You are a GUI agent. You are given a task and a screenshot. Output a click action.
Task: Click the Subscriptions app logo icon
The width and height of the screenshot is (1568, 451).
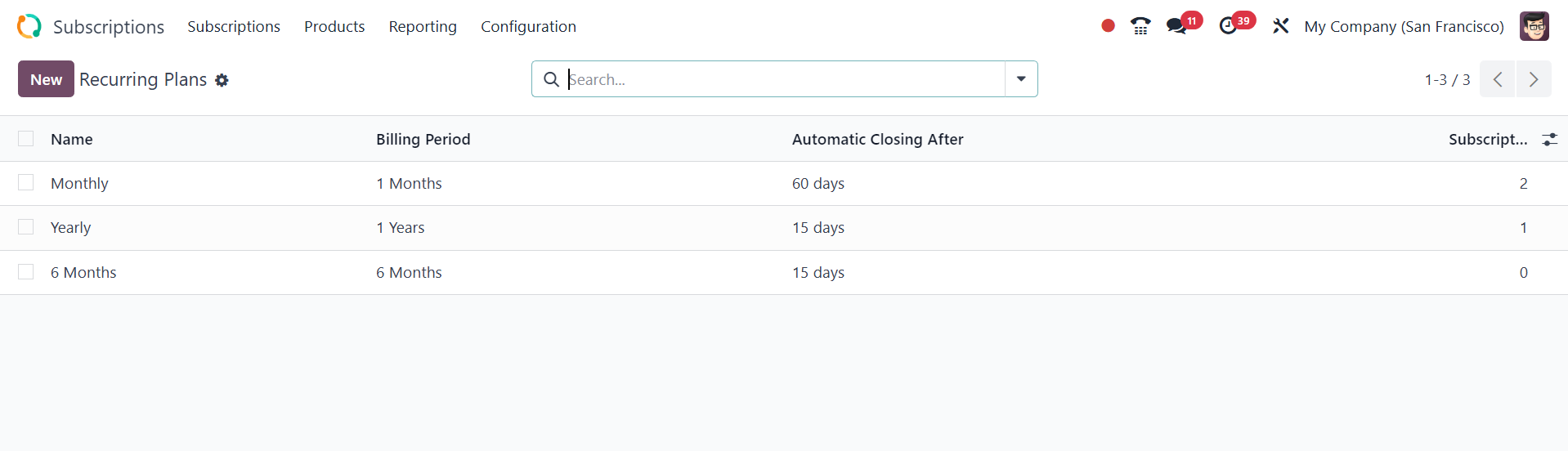(29, 26)
